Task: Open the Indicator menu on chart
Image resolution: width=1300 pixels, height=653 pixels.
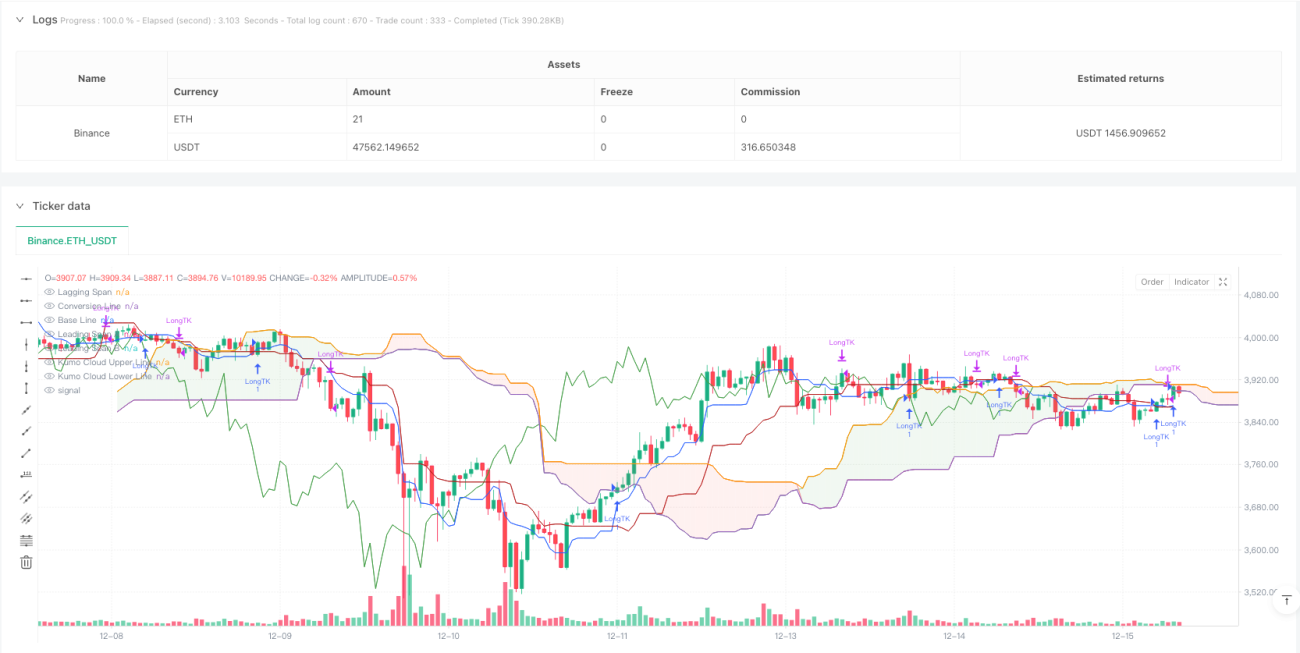Action: click(x=1191, y=282)
